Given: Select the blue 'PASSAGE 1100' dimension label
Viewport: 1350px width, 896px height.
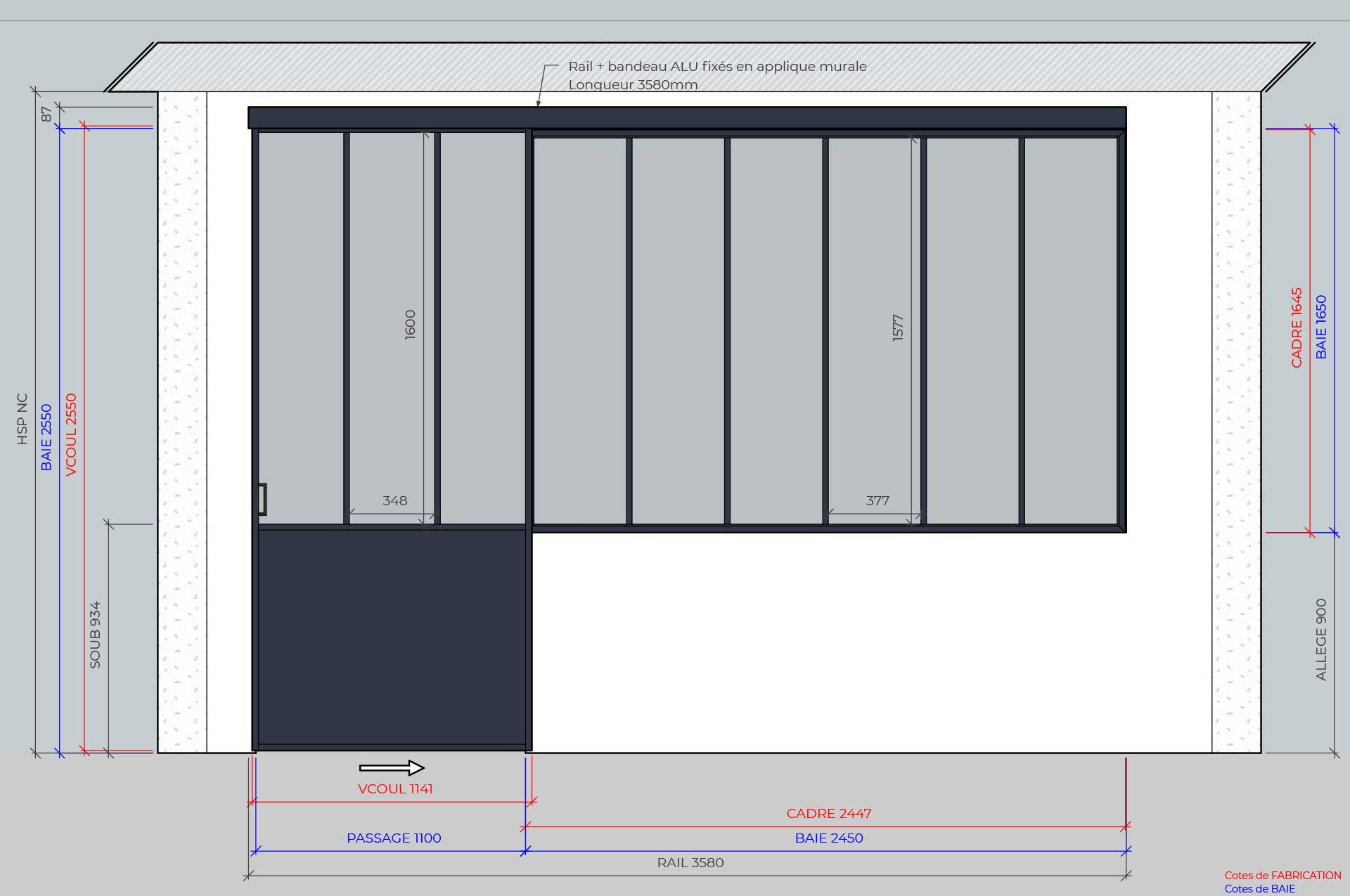Looking at the screenshot, I should coord(394,838).
